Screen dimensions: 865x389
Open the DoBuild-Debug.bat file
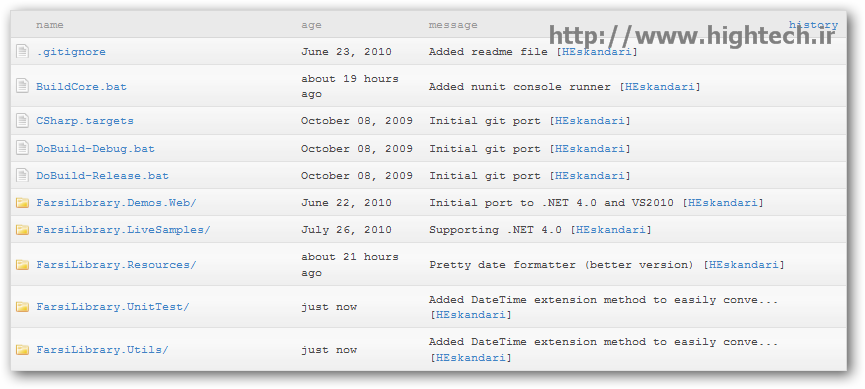click(x=95, y=148)
